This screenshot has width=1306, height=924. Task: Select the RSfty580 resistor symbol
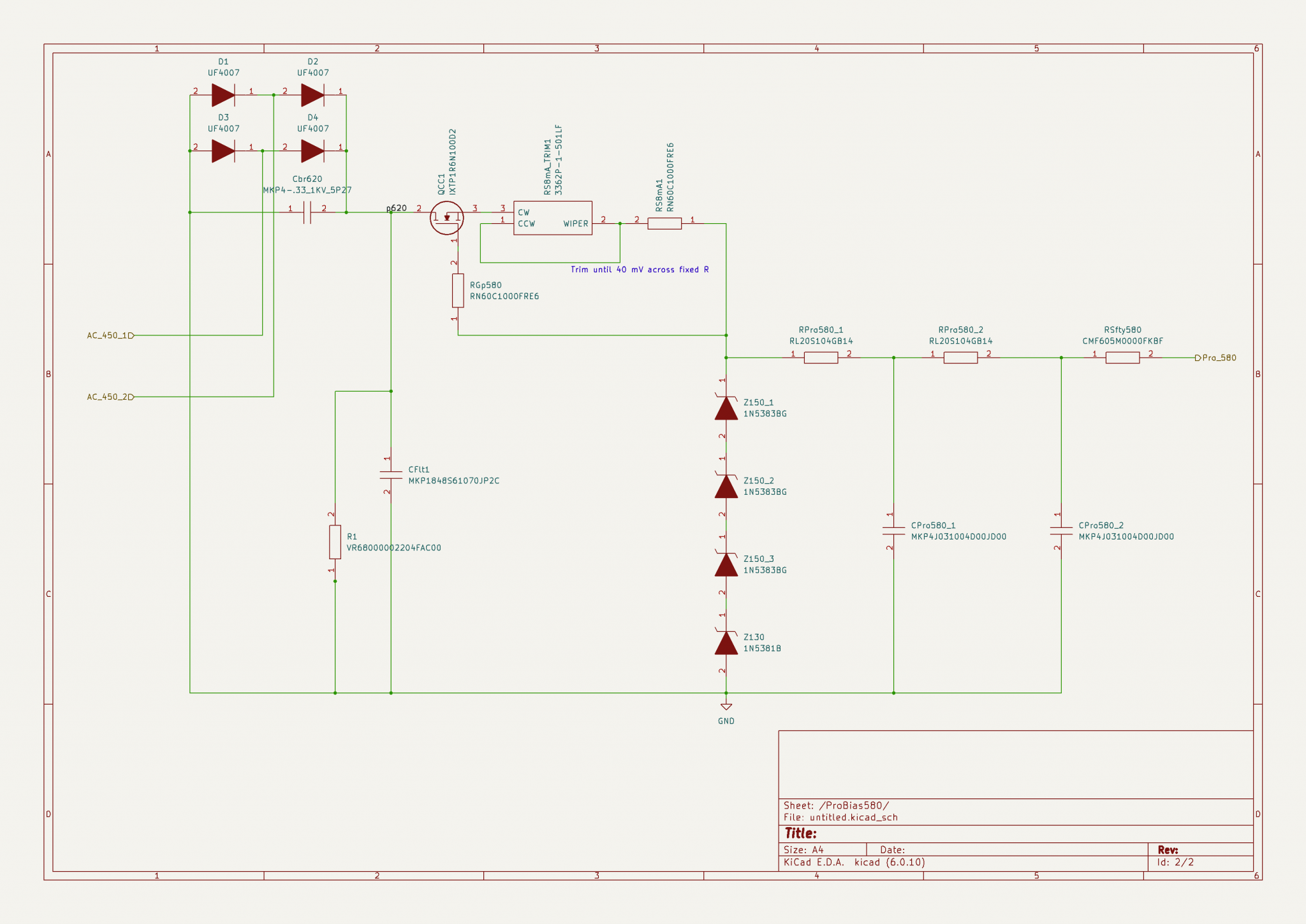[x=1122, y=358]
